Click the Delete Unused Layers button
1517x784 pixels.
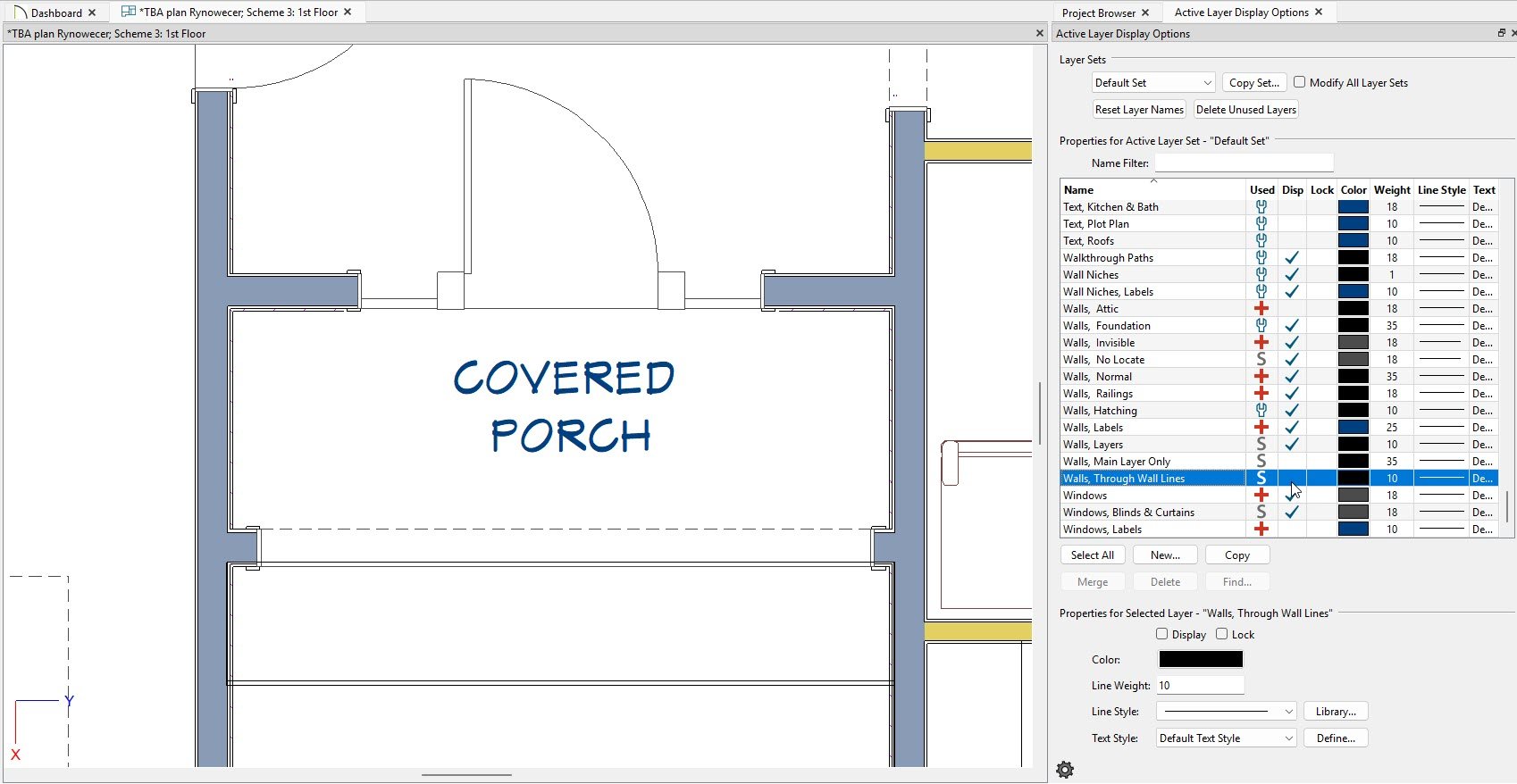(x=1245, y=110)
